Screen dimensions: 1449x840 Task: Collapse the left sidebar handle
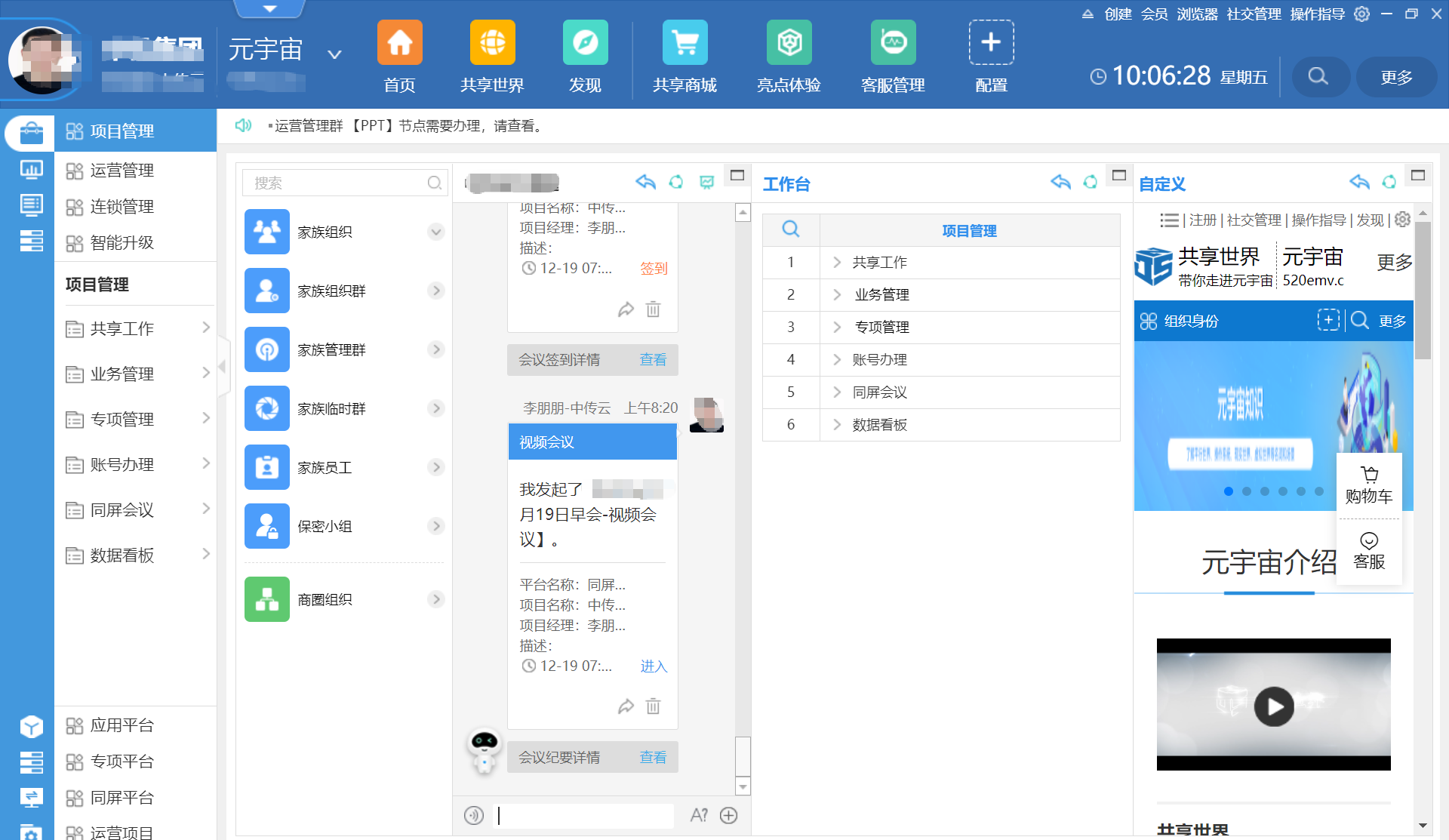click(x=223, y=367)
